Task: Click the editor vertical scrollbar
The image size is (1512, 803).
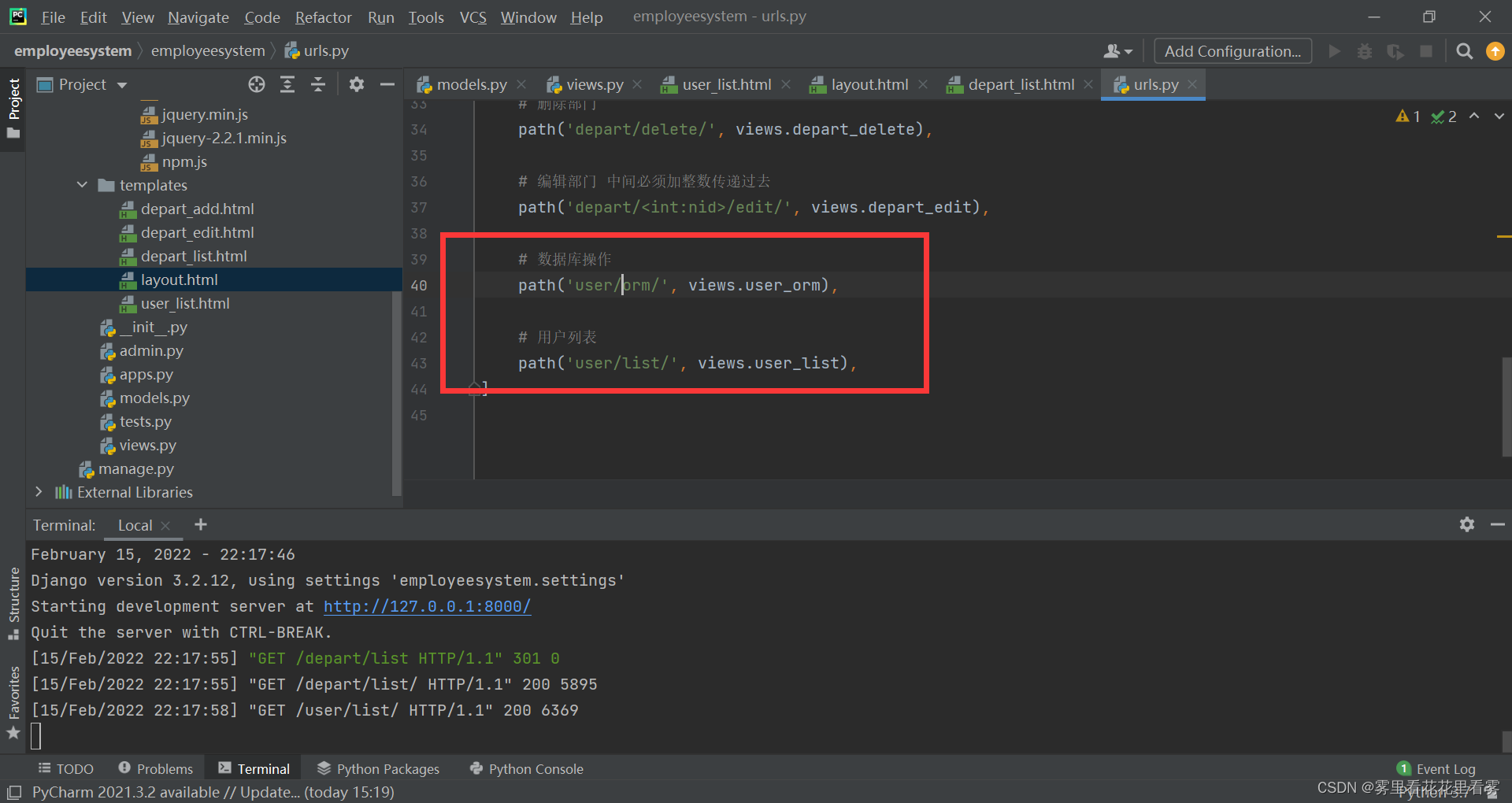Action: click(1506, 406)
